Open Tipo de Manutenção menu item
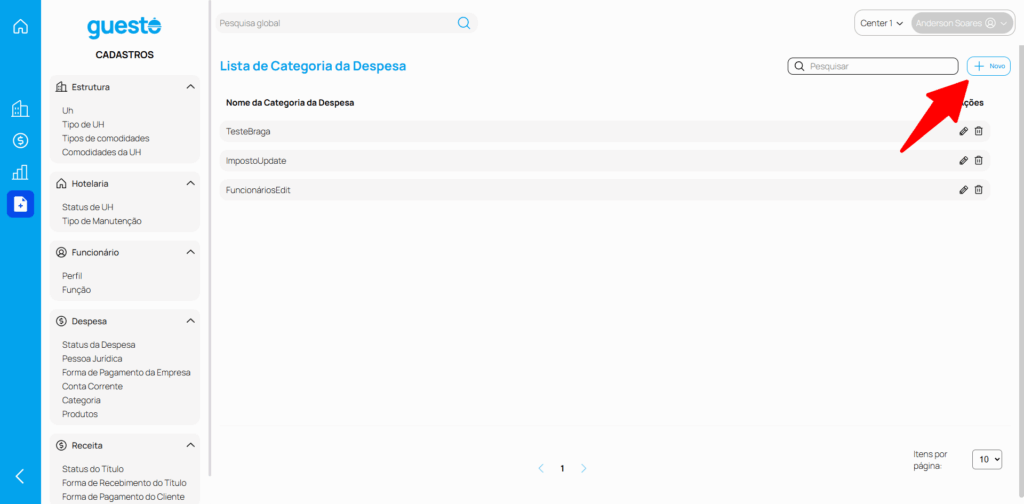Viewport: 1024px width, 504px height. [x=102, y=221]
